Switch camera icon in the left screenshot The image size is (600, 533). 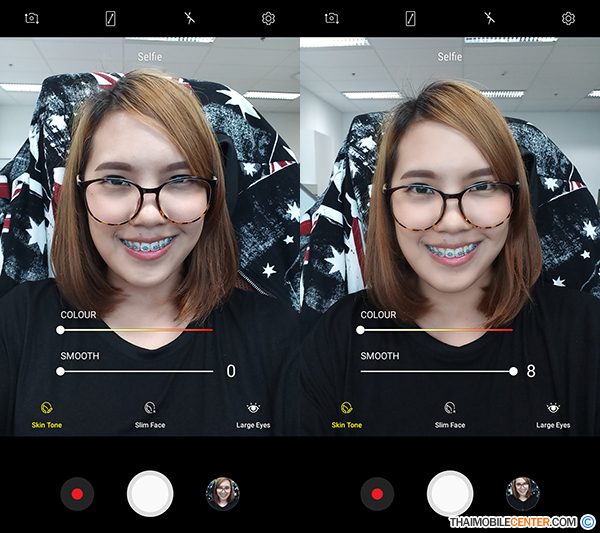pos(32,18)
